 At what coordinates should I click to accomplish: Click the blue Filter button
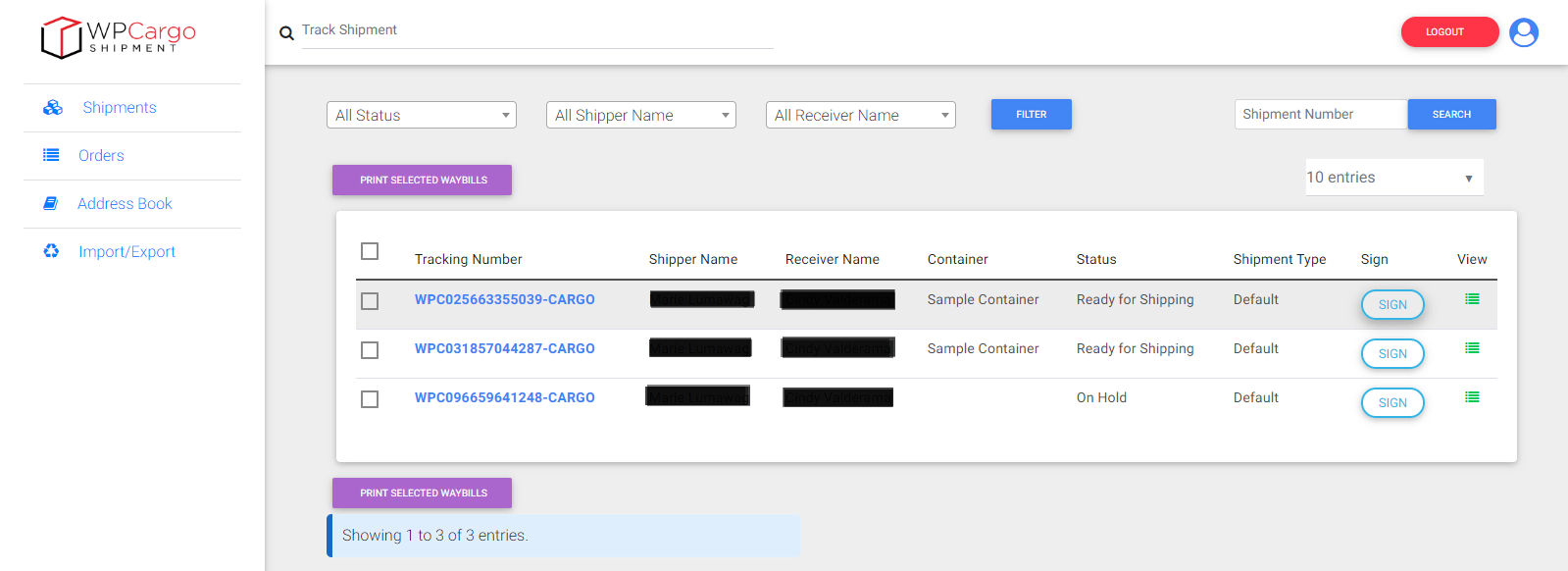coord(1031,115)
